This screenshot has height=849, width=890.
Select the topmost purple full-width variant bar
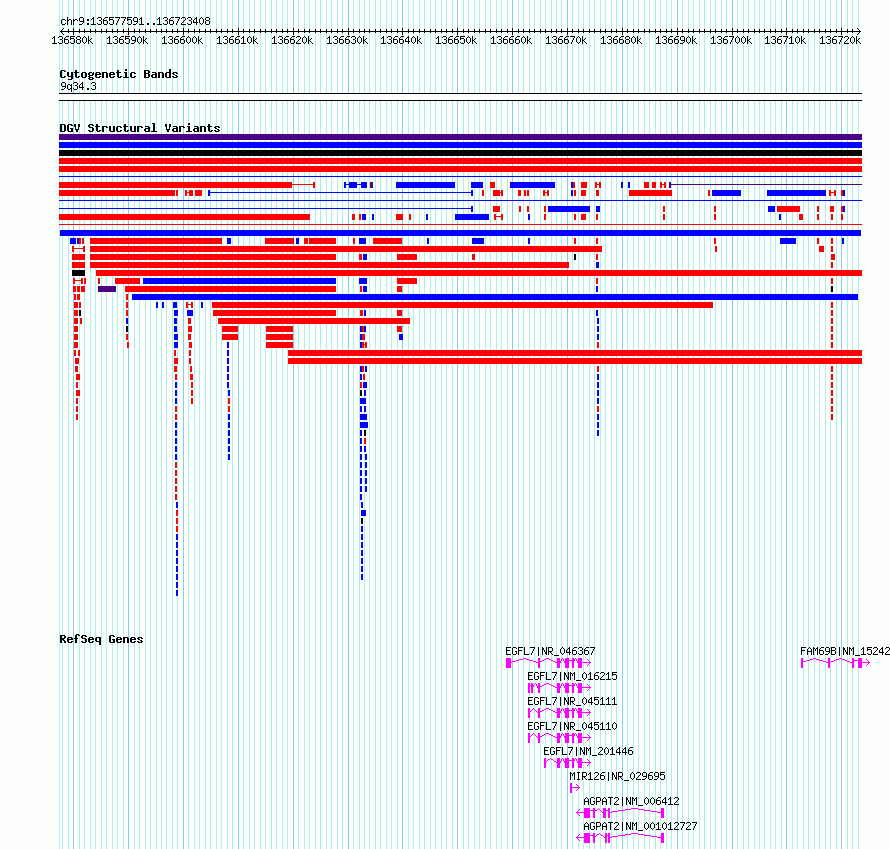460,137
